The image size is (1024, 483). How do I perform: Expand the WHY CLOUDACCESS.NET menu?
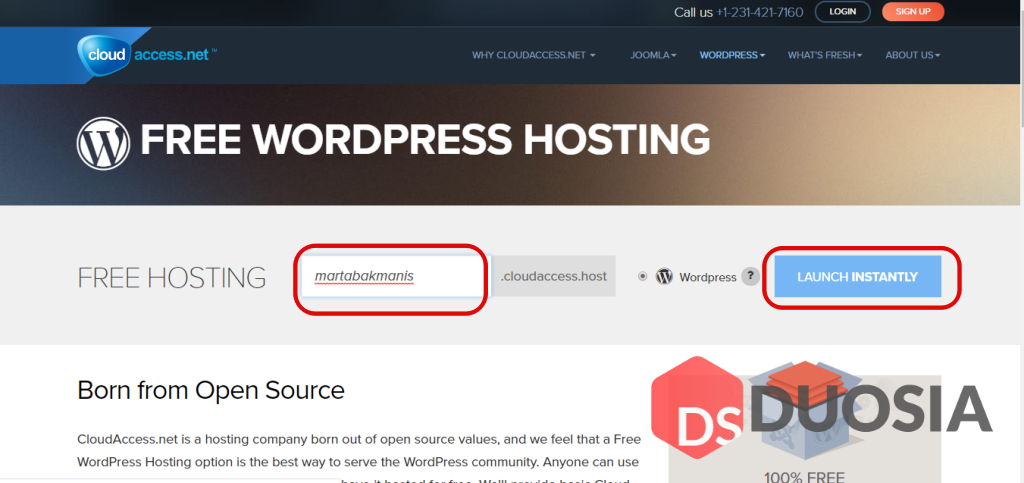point(534,55)
